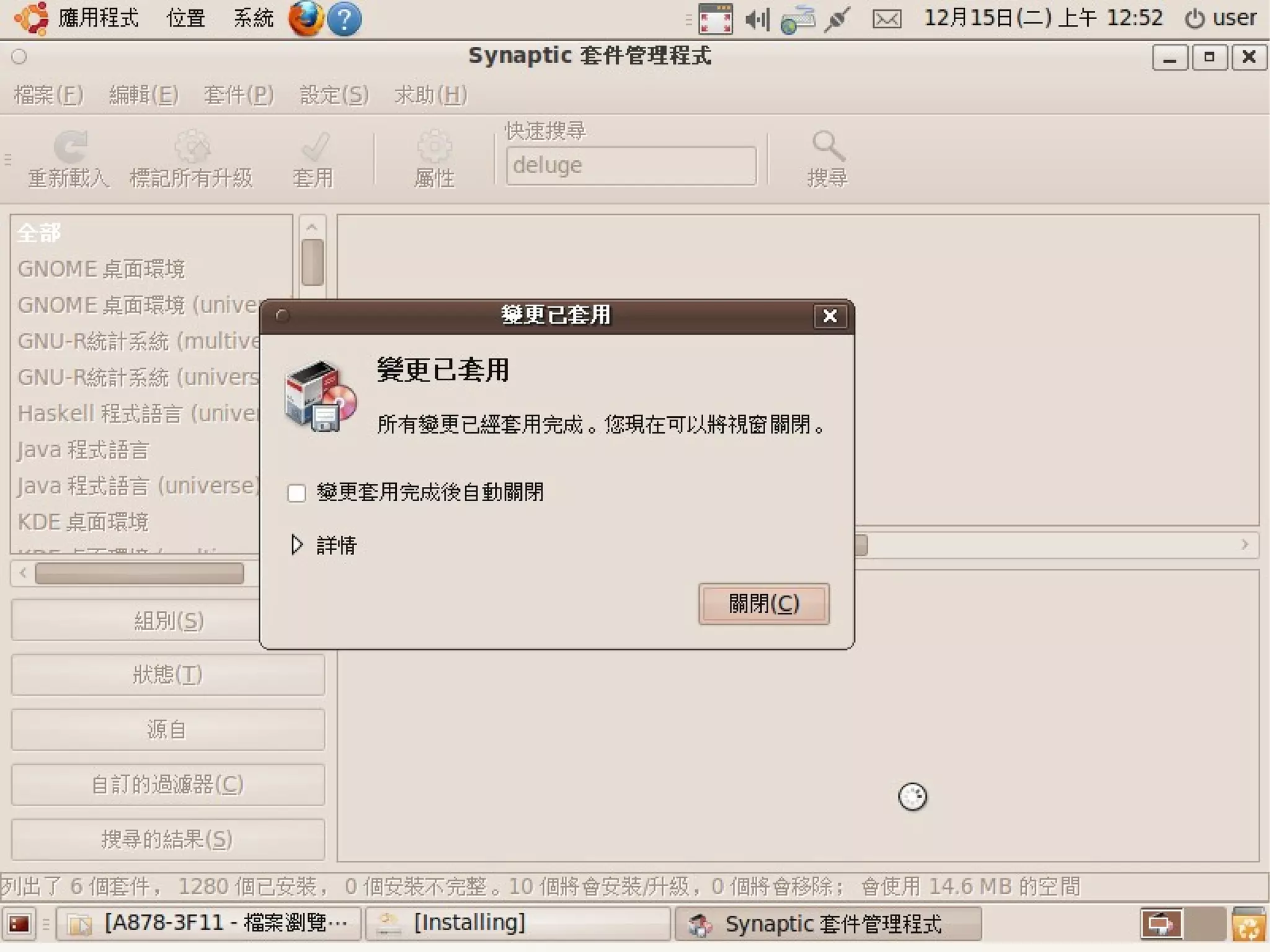Click the 重新載入 reload toolbar icon

coord(69,159)
